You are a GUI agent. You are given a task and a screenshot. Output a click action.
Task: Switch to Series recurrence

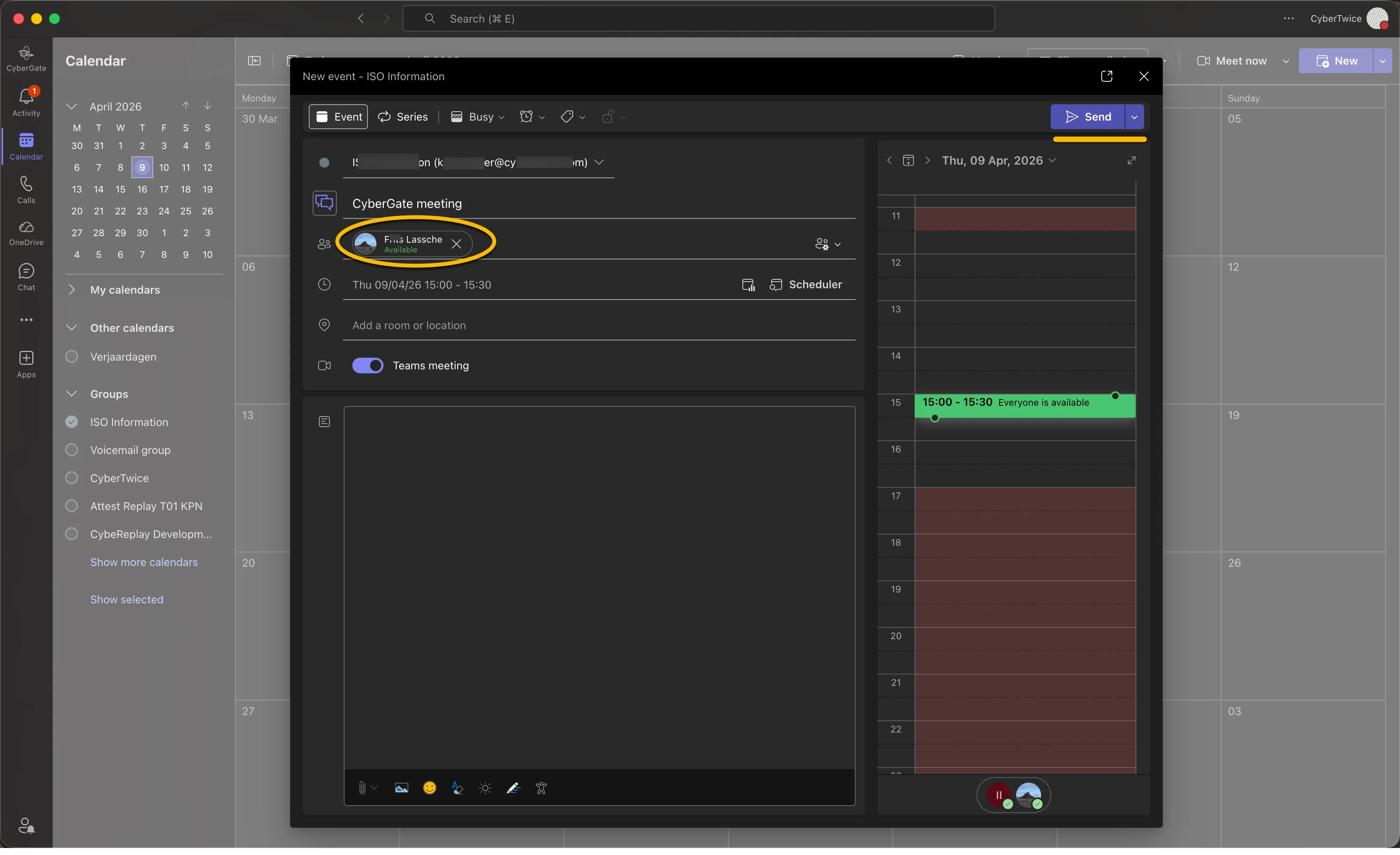(402, 117)
